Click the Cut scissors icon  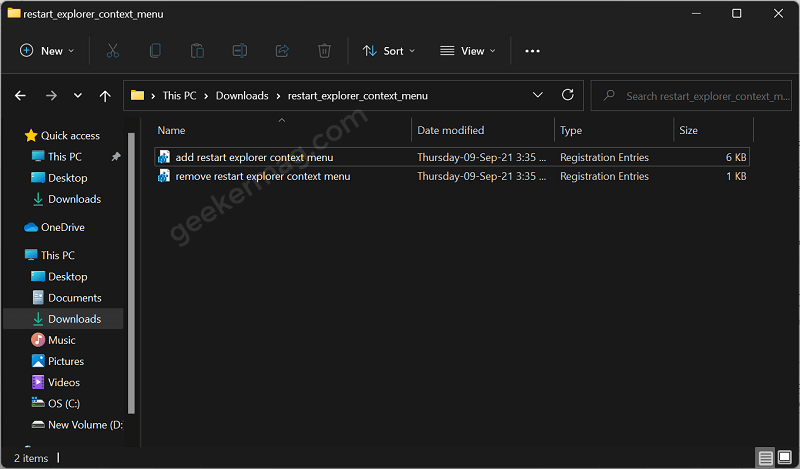[x=113, y=51]
